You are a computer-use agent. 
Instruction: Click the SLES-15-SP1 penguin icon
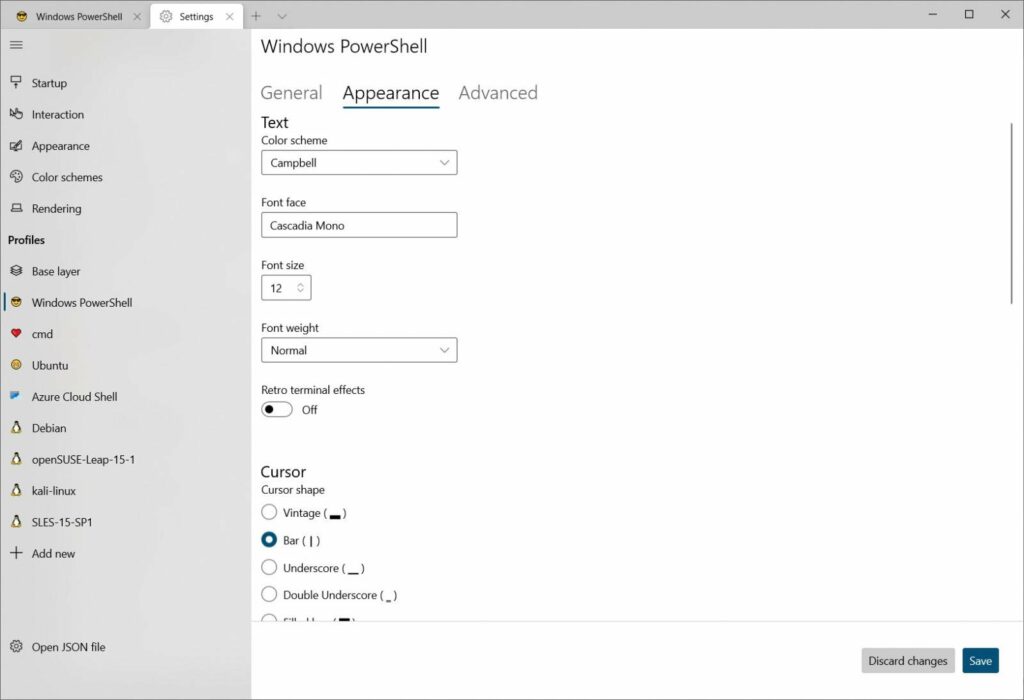pyautogui.click(x=16, y=521)
